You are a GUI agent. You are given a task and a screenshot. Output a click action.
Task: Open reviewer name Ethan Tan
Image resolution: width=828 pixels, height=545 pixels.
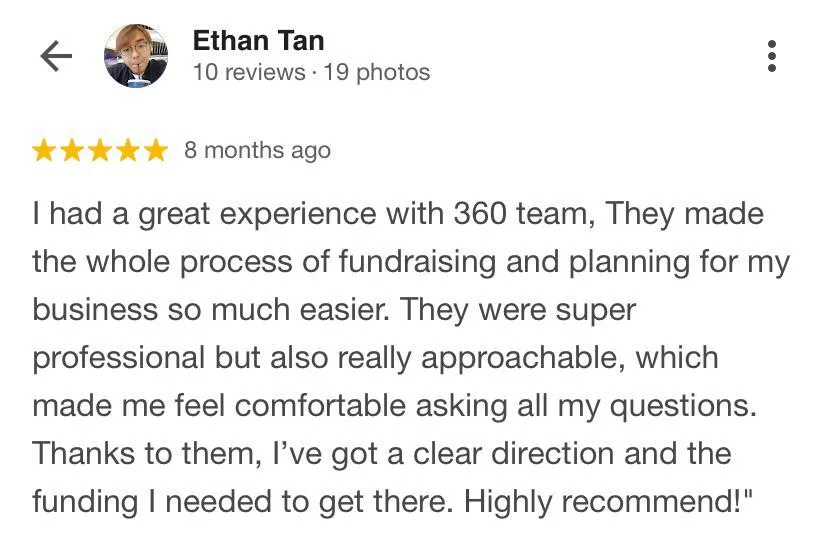pos(258,41)
